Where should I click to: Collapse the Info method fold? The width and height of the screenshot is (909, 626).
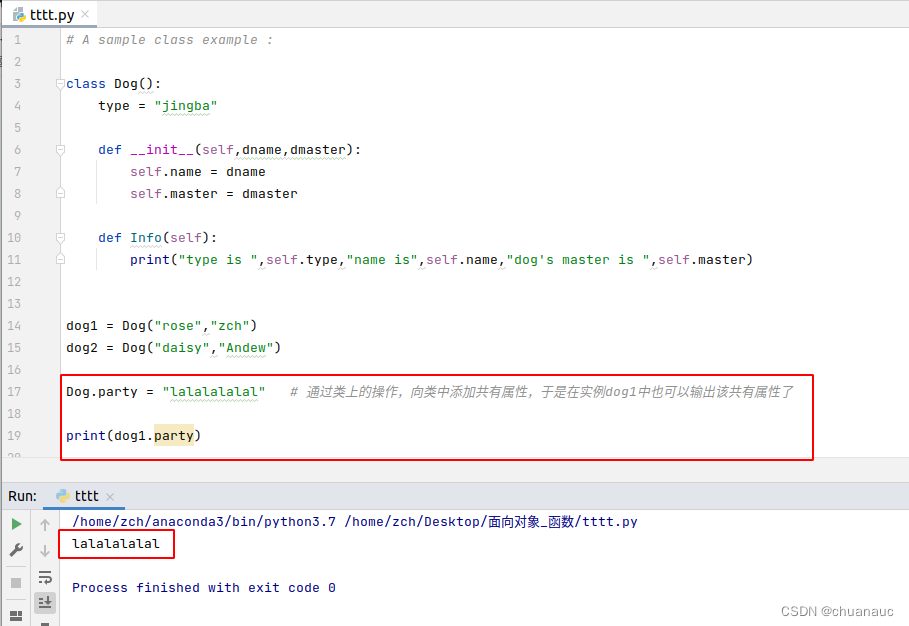coord(60,239)
